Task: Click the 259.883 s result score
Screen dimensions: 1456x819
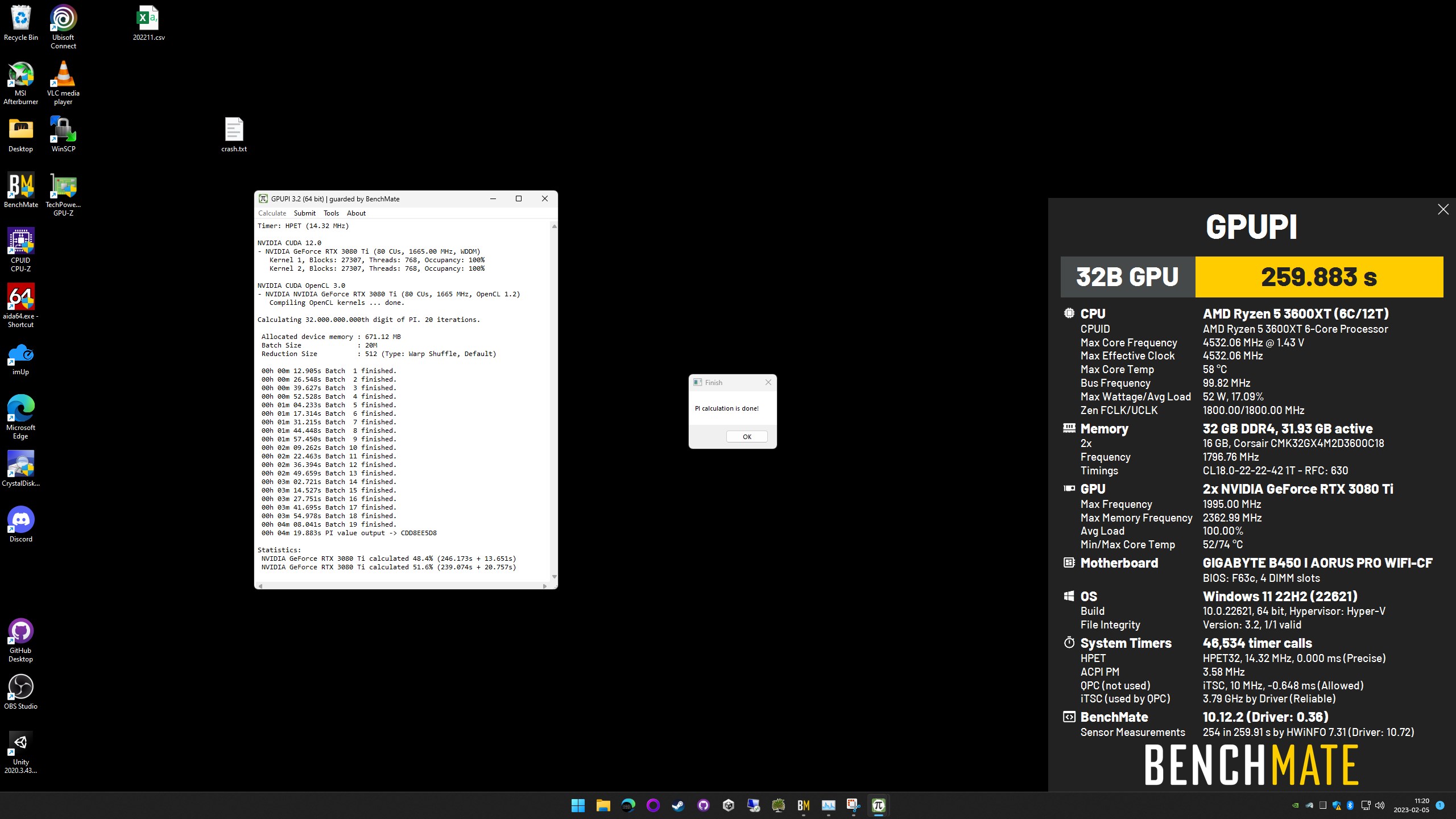Action: 1319,277
